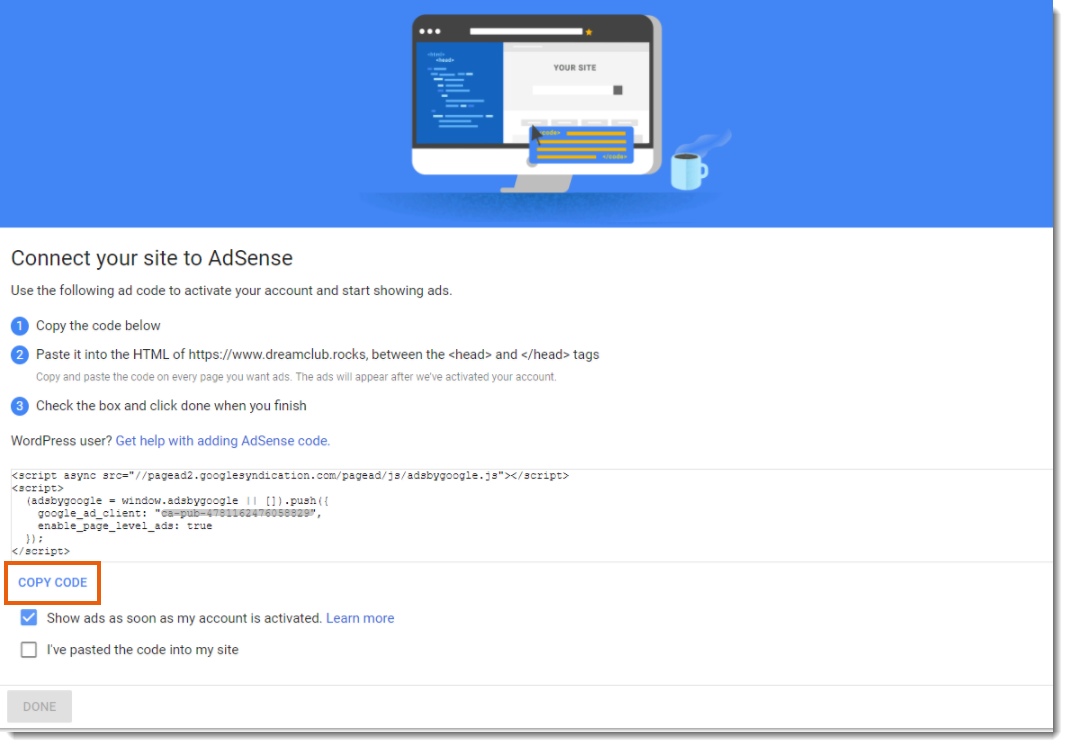Click inside the ad code text box
The height and width of the screenshot is (747, 1068).
(600, 515)
